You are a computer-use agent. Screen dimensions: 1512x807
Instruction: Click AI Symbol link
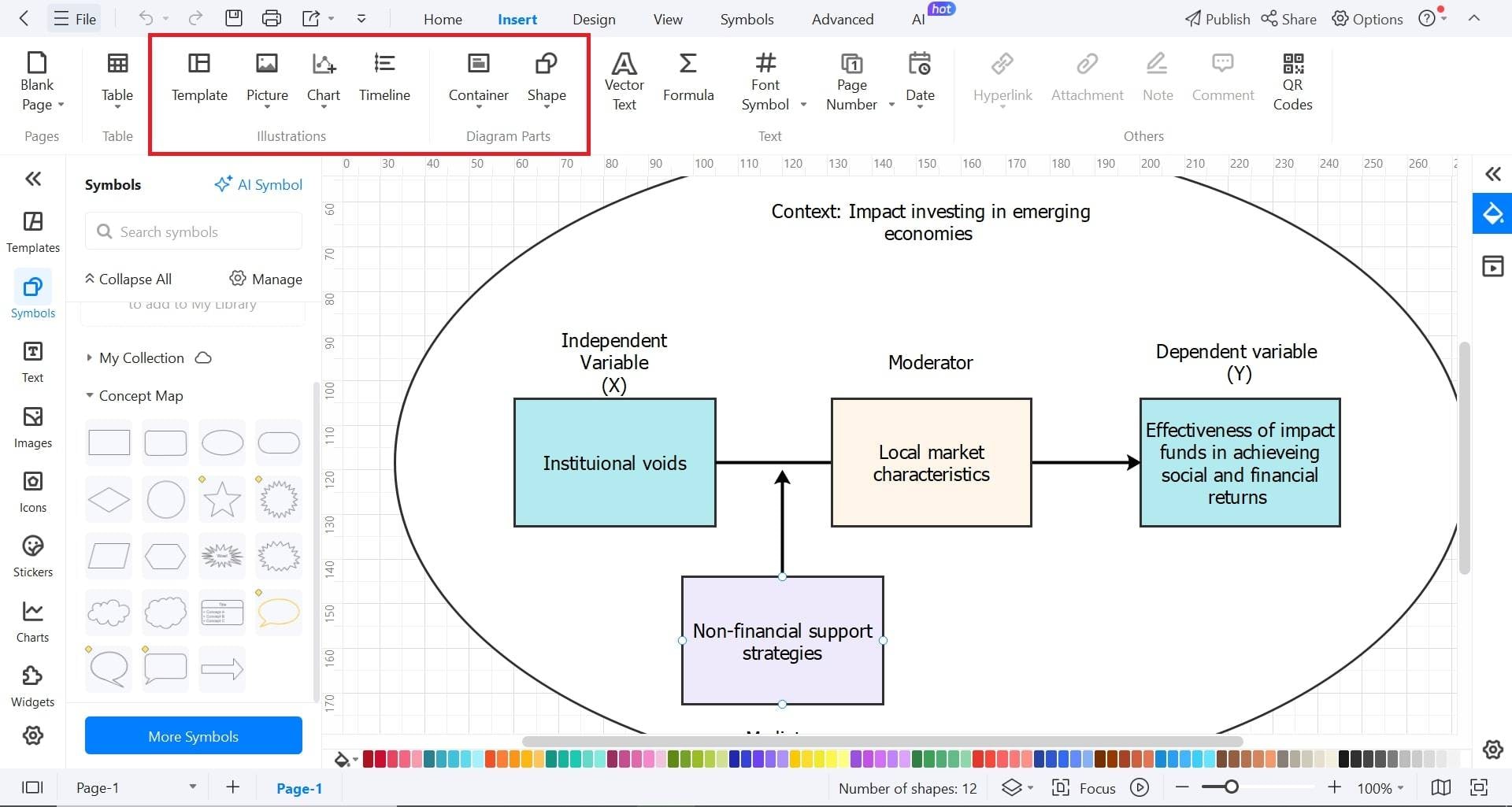[x=258, y=184]
